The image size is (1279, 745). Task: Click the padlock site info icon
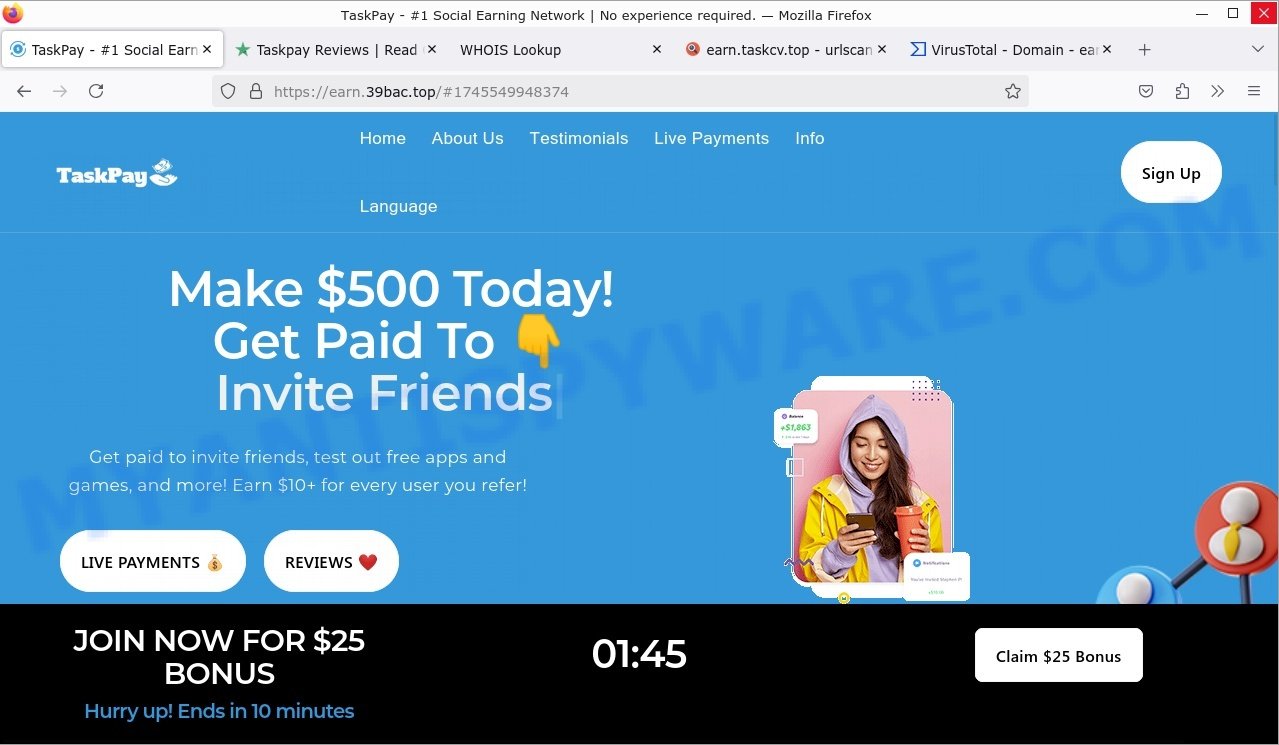point(255,91)
